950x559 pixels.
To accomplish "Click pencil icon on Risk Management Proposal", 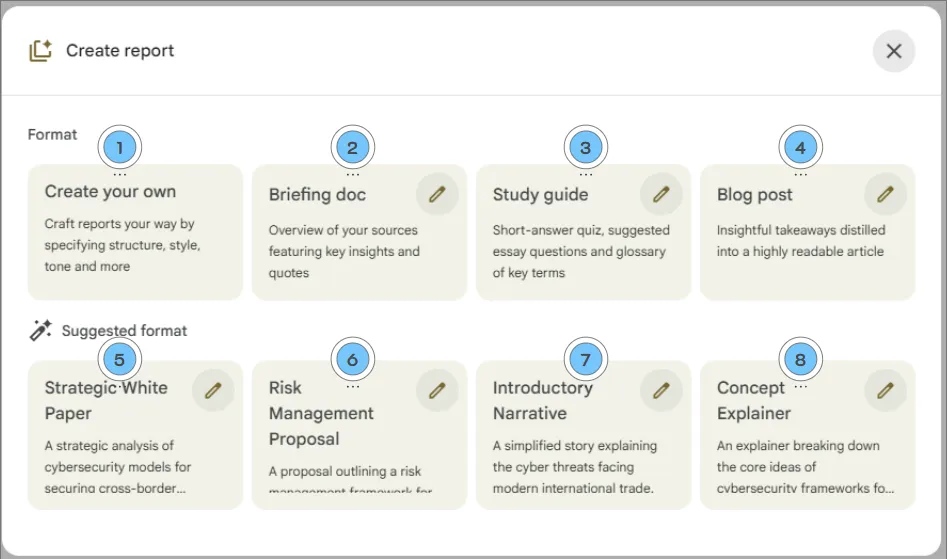I will [437, 390].
